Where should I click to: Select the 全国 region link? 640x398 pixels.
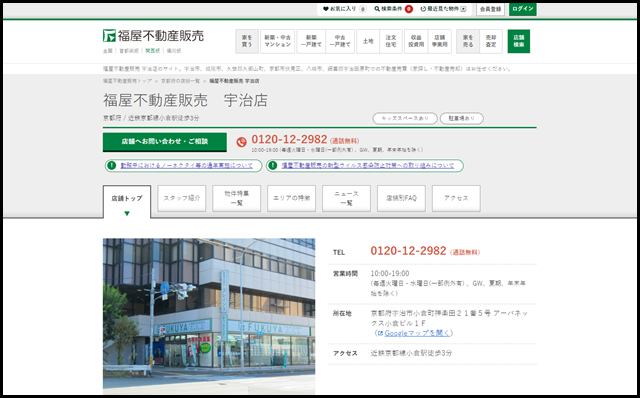[107, 51]
